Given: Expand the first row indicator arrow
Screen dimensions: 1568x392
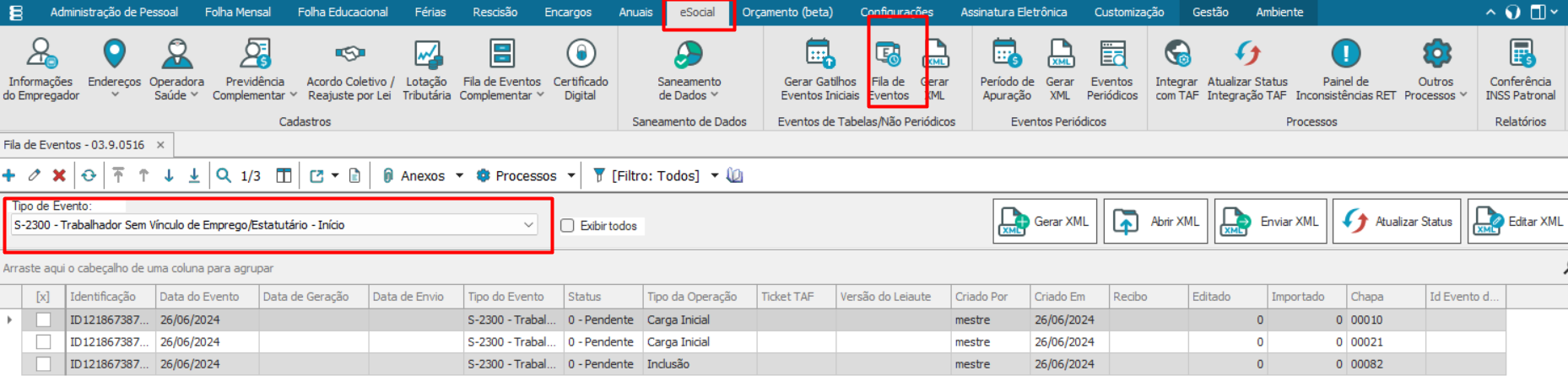Looking at the screenshot, I should click(x=9, y=320).
